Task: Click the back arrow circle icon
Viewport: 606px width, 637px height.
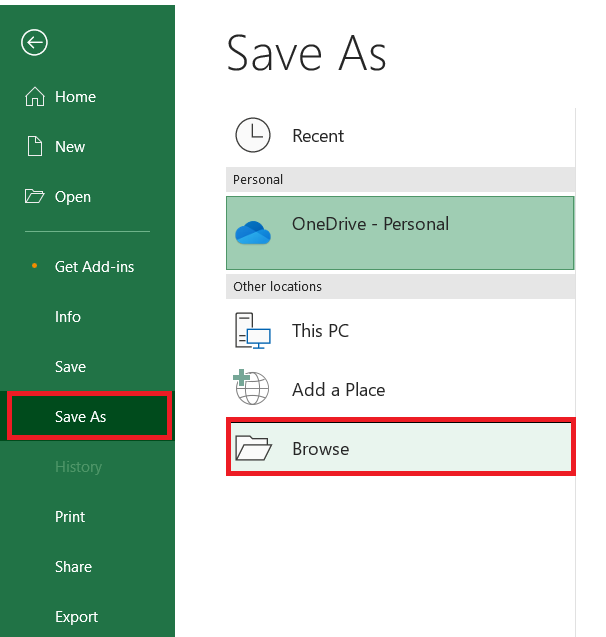Action: pyautogui.click(x=34, y=42)
